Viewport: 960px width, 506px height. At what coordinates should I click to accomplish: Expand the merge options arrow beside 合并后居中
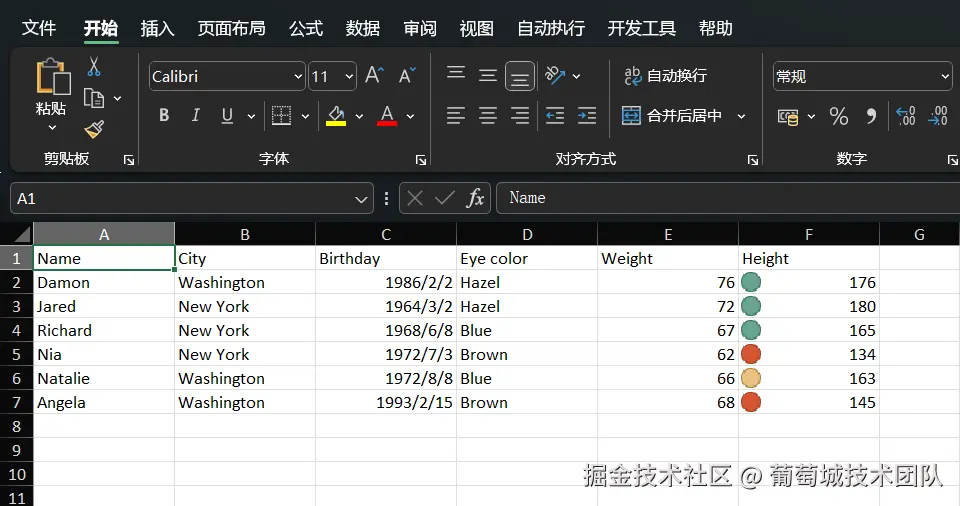coord(741,116)
